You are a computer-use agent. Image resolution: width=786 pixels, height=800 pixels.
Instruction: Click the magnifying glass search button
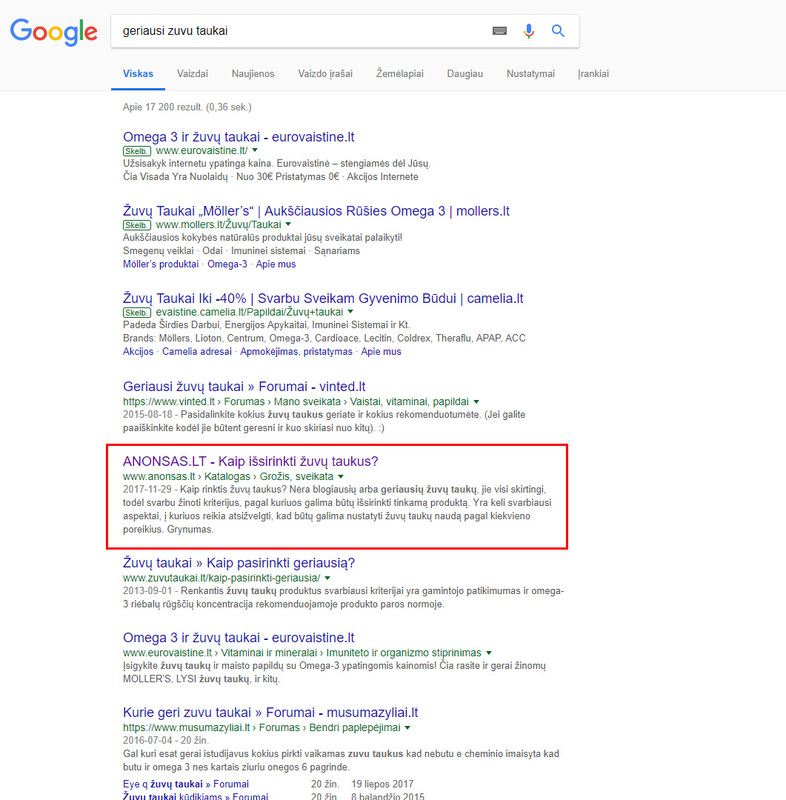[x=558, y=31]
